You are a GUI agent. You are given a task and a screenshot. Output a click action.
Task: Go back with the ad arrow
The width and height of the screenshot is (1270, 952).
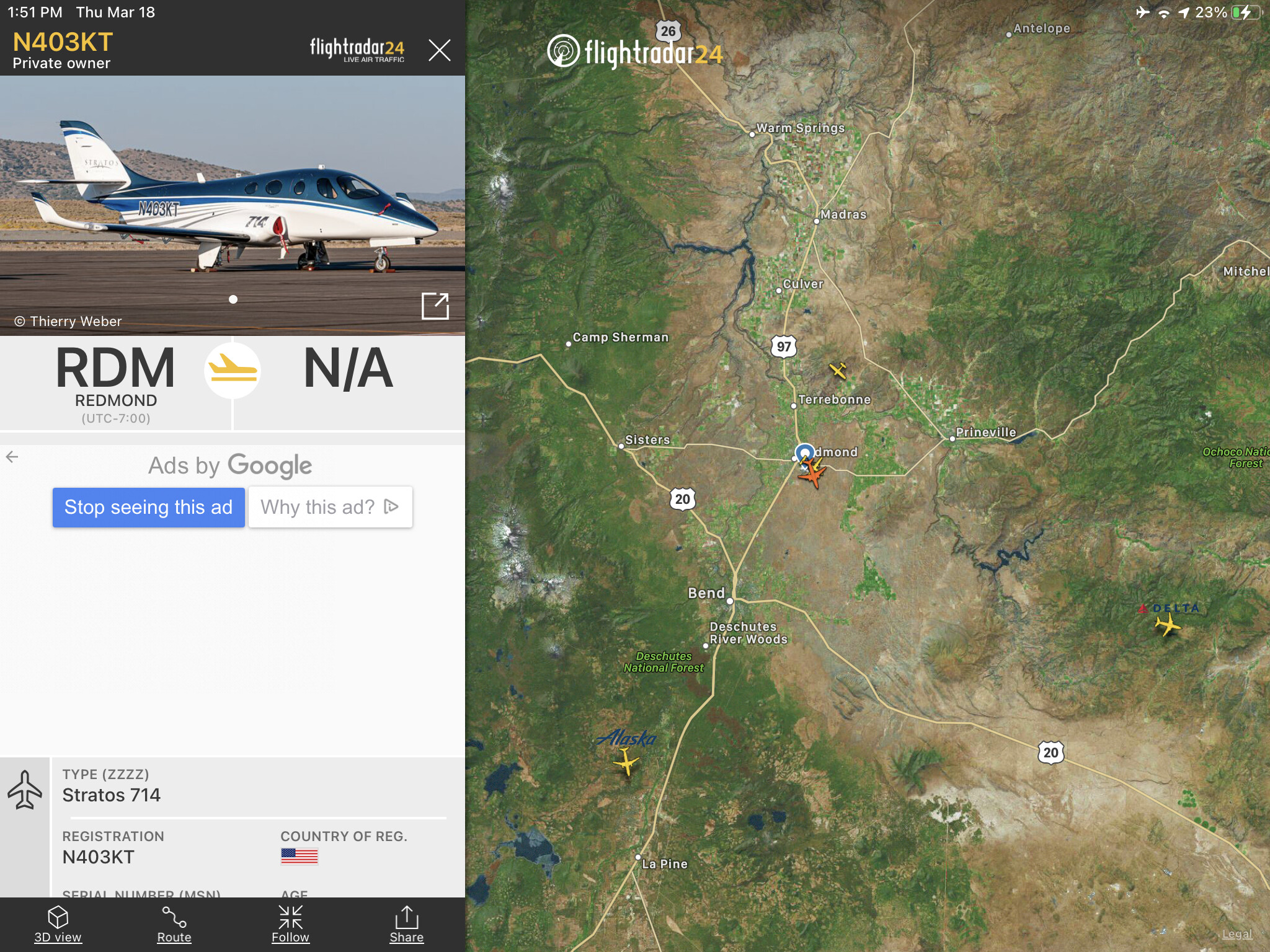coord(12,457)
